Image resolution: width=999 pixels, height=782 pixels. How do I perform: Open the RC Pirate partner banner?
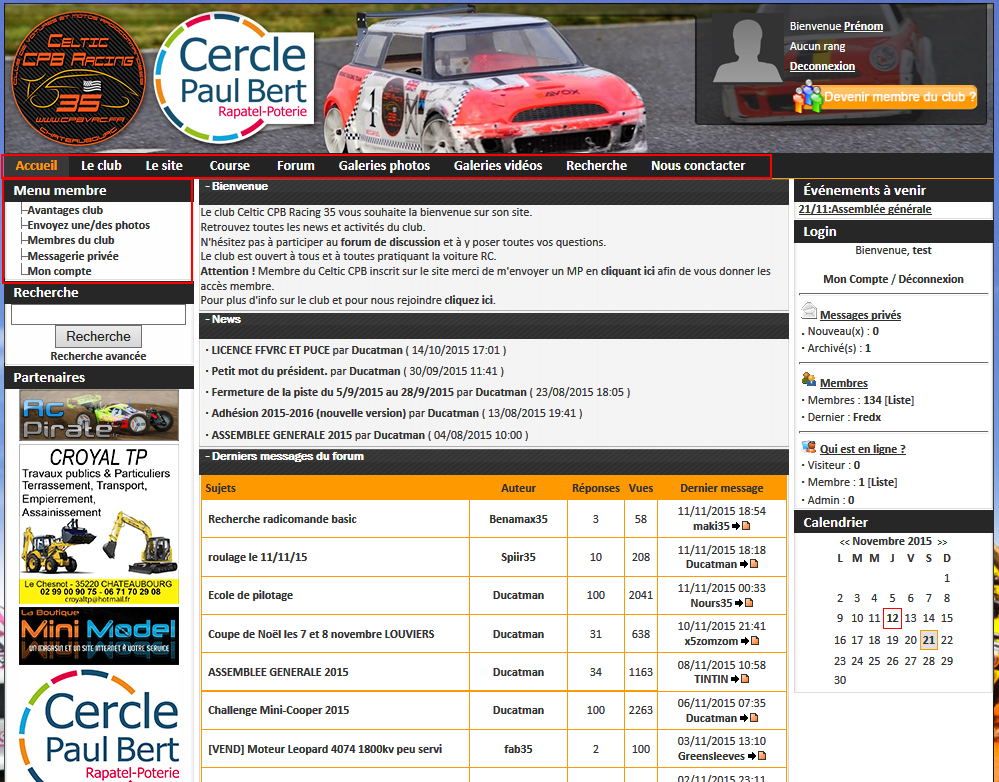coord(98,415)
